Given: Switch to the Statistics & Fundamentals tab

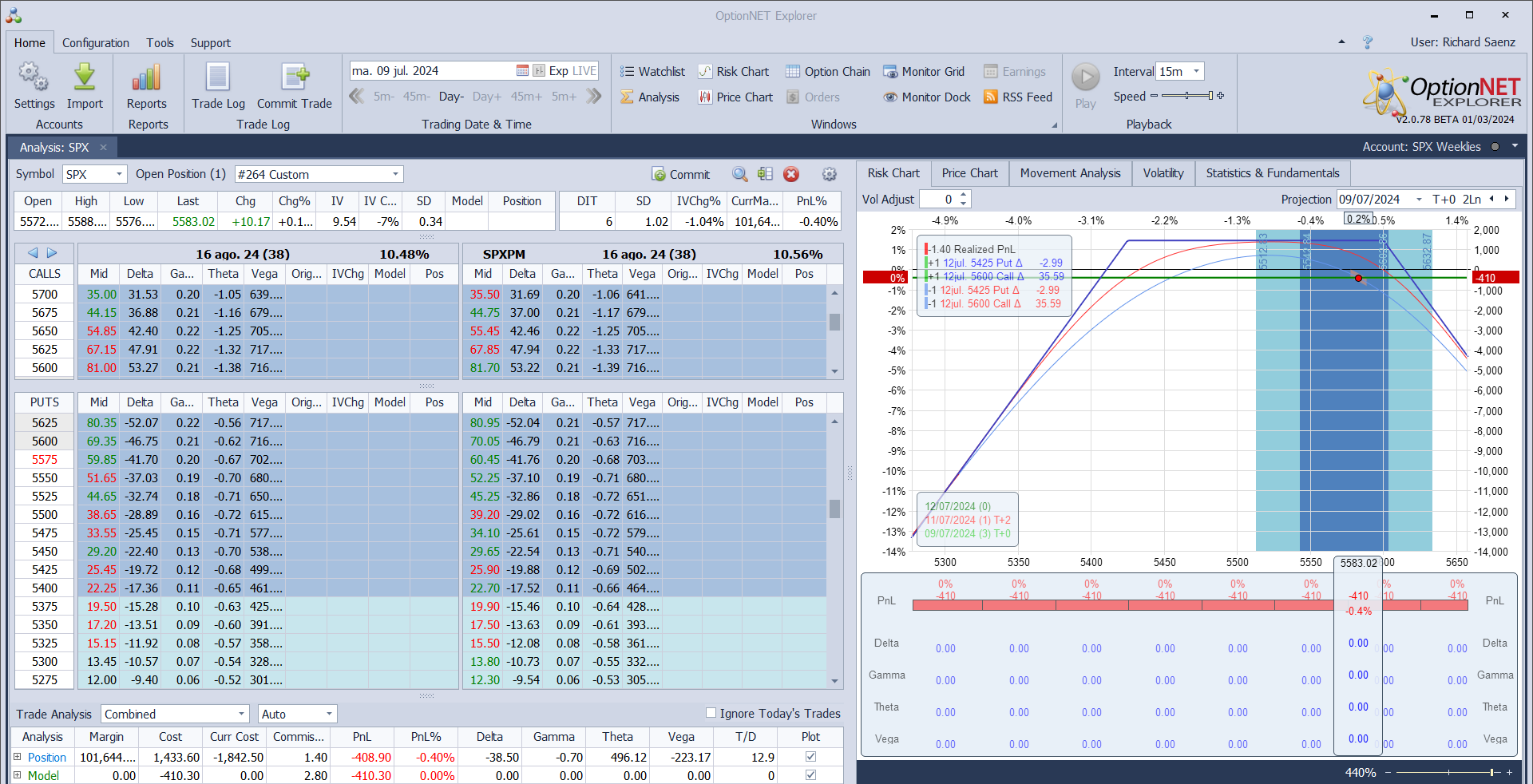Looking at the screenshot, I should point(1273,173).
